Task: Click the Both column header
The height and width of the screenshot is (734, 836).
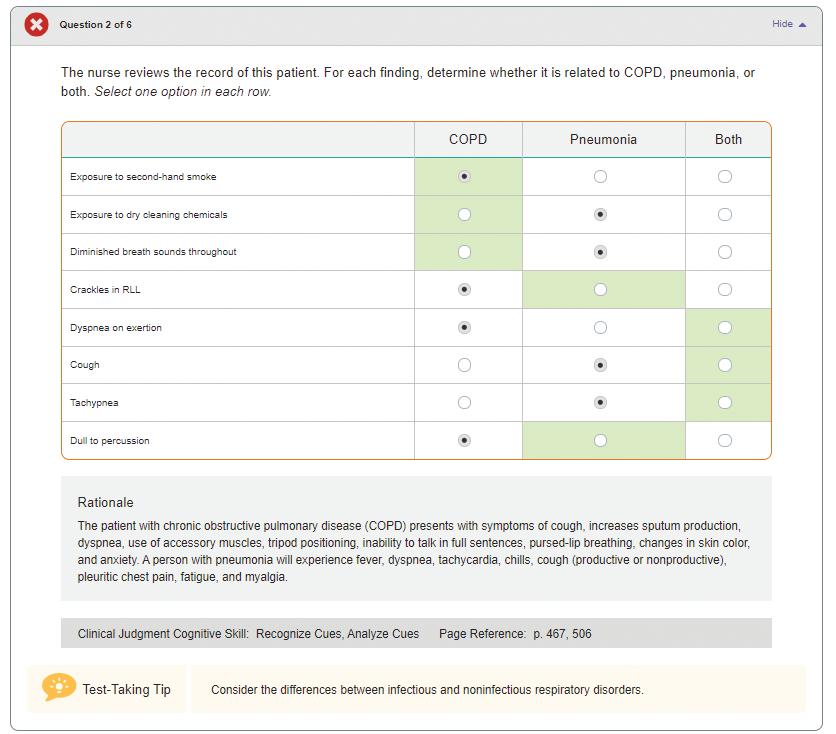Action: tap(728, 139)
